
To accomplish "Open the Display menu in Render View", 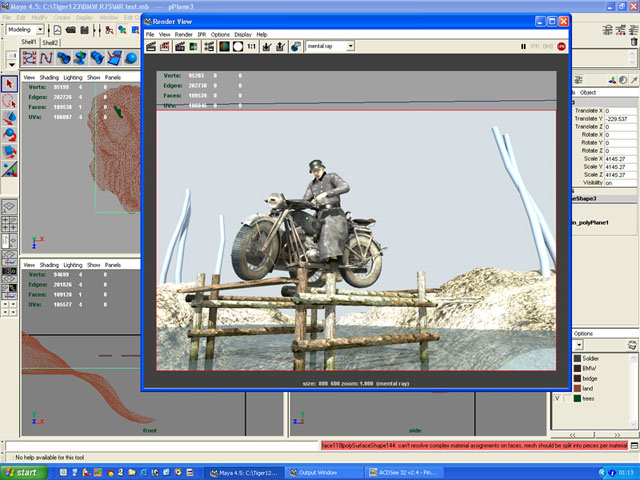I will [243, 34].
